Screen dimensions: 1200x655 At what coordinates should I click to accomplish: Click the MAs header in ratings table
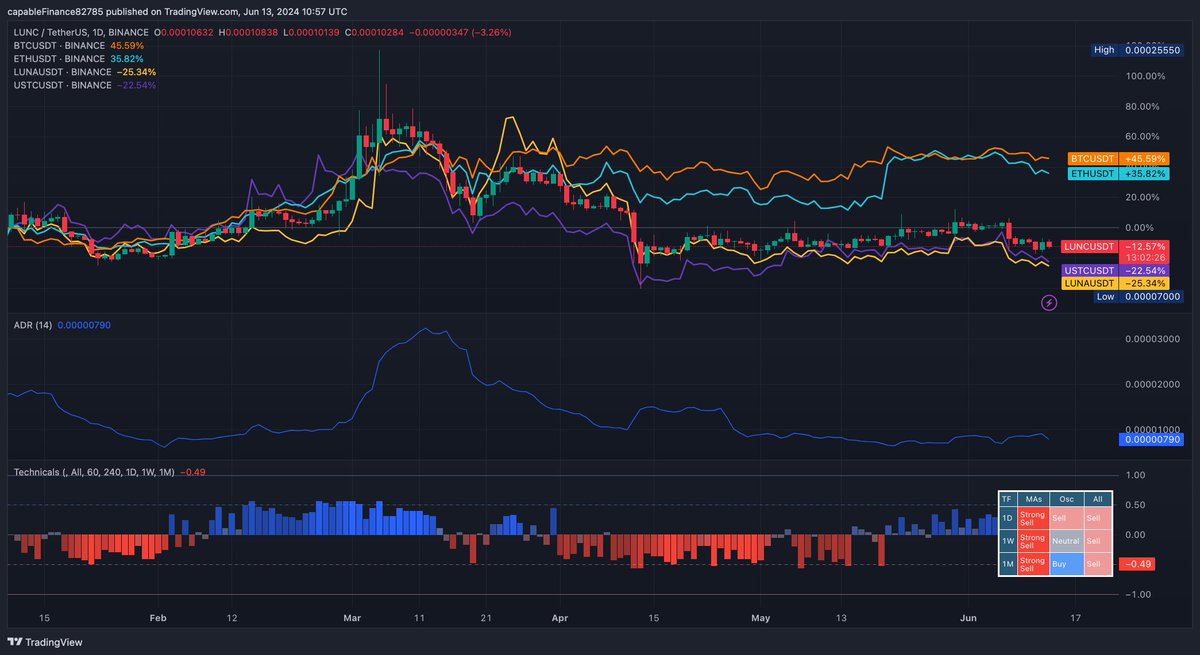tap(1033, 498)
